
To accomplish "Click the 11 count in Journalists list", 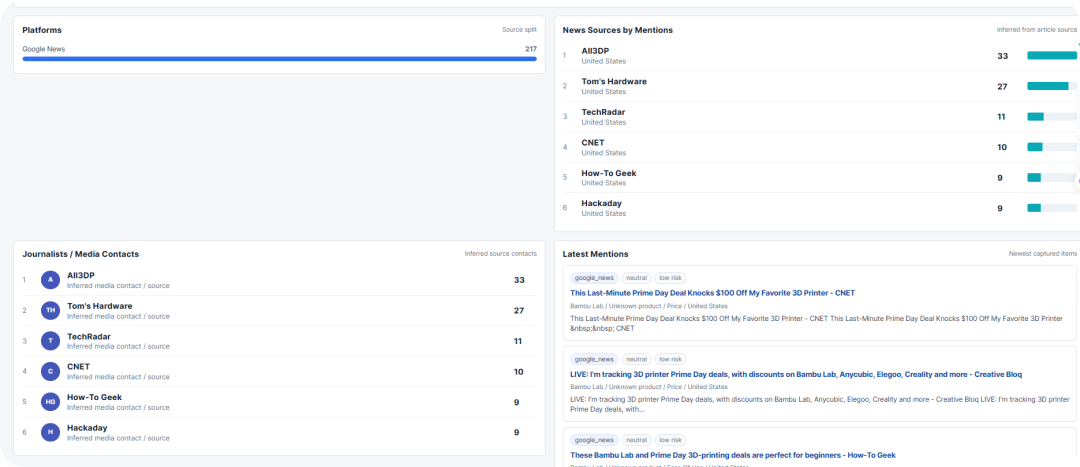I will [518, 341].
